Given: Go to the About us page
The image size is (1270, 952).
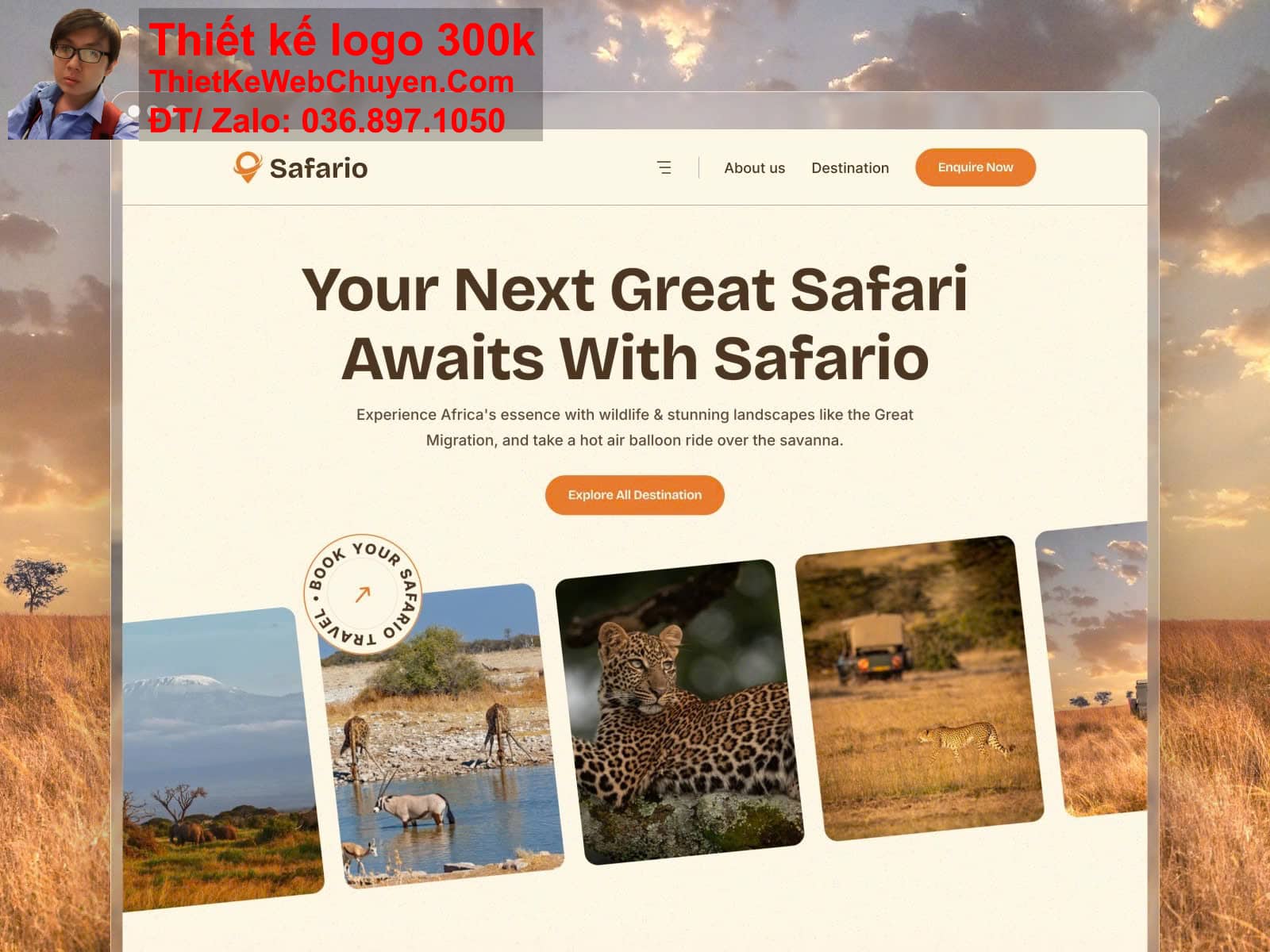Looking at the screenshot, I should [754, 168].
